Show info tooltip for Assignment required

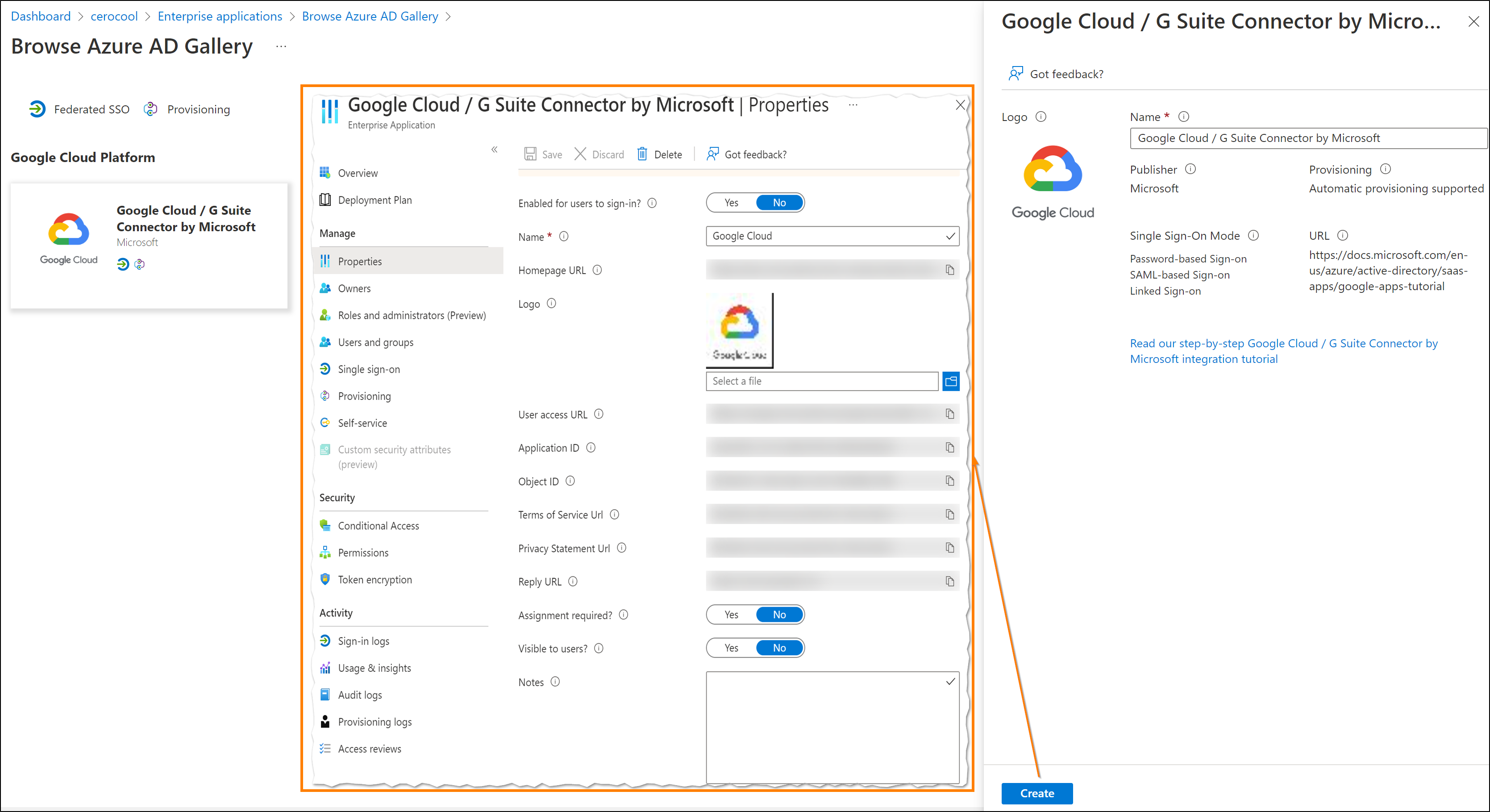click(624, 615)
